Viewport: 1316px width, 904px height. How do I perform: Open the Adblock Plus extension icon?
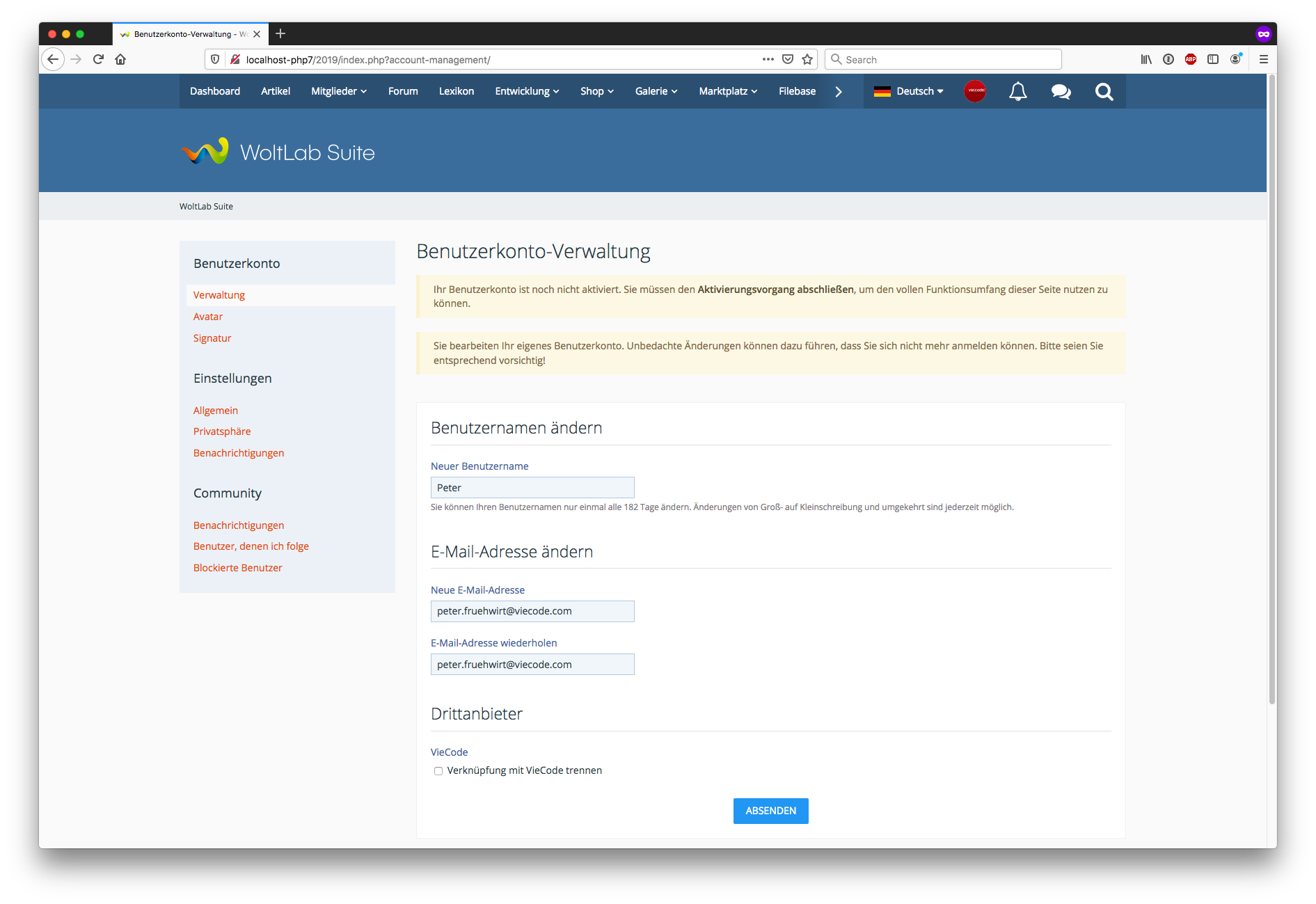click(x=1191, y=59)
